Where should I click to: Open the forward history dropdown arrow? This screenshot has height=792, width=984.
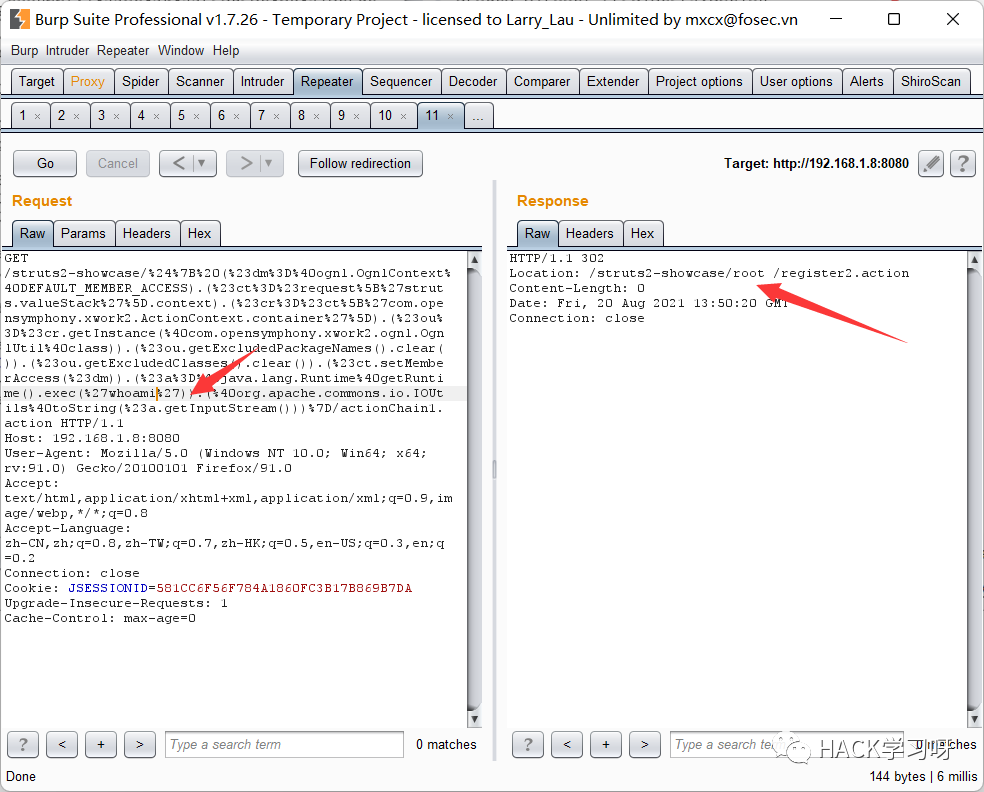point(269,164)
